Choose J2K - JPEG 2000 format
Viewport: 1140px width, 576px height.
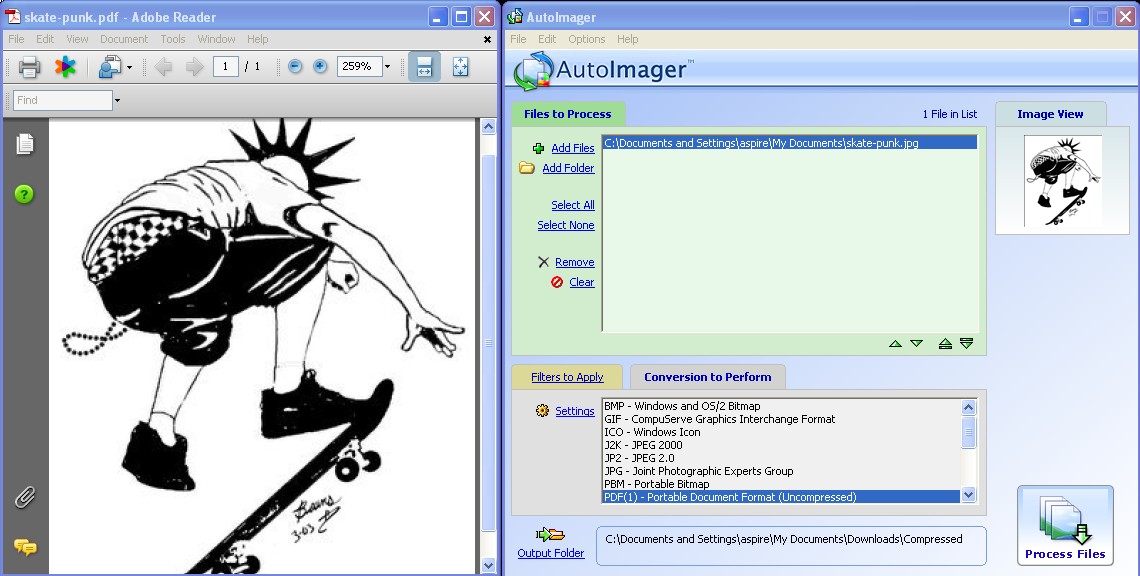782,445
